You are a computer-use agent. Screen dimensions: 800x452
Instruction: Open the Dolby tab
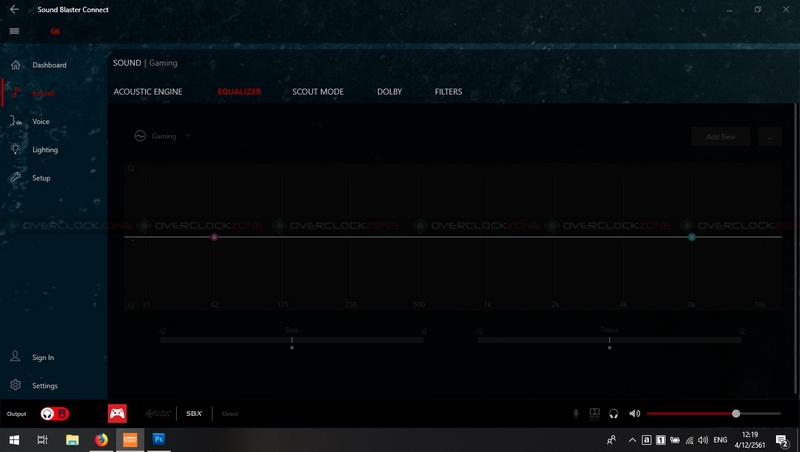pyautogui.click(x=389, y=92)
